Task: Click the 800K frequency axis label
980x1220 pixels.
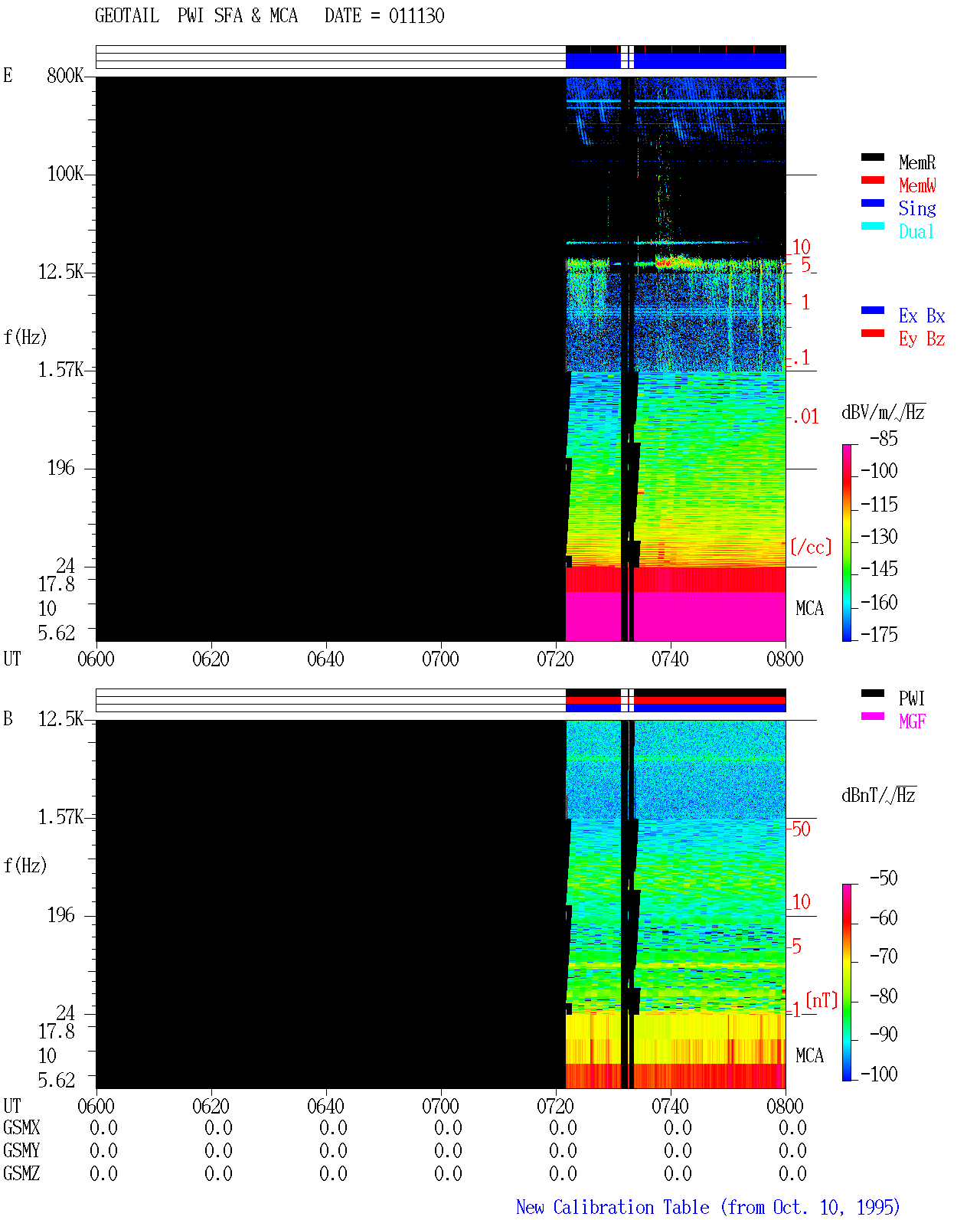Action: [65, 75]
